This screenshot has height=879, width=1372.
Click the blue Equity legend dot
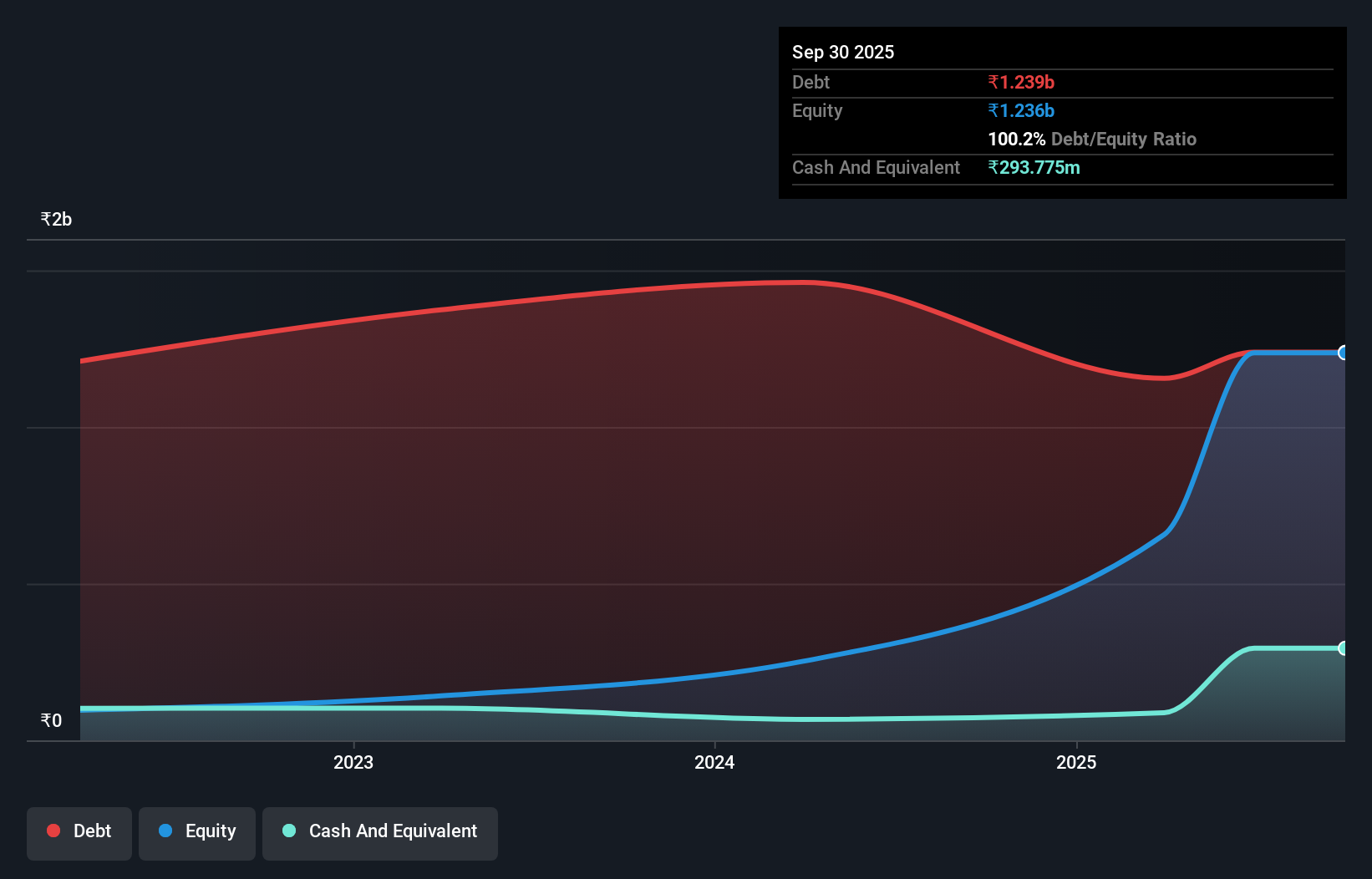tap(164, 831)
